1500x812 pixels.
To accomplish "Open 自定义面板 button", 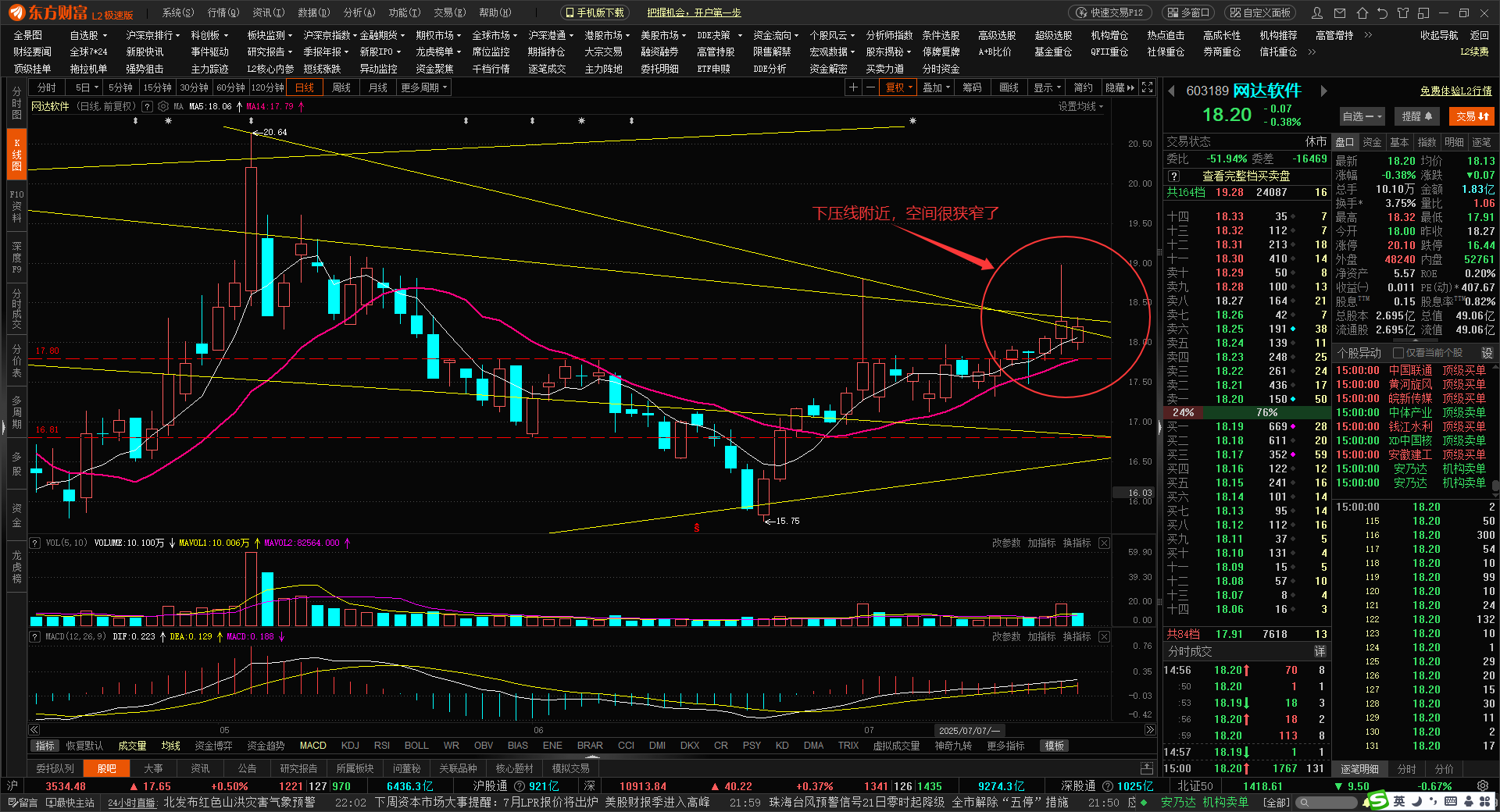I will tap(1260, 12).
